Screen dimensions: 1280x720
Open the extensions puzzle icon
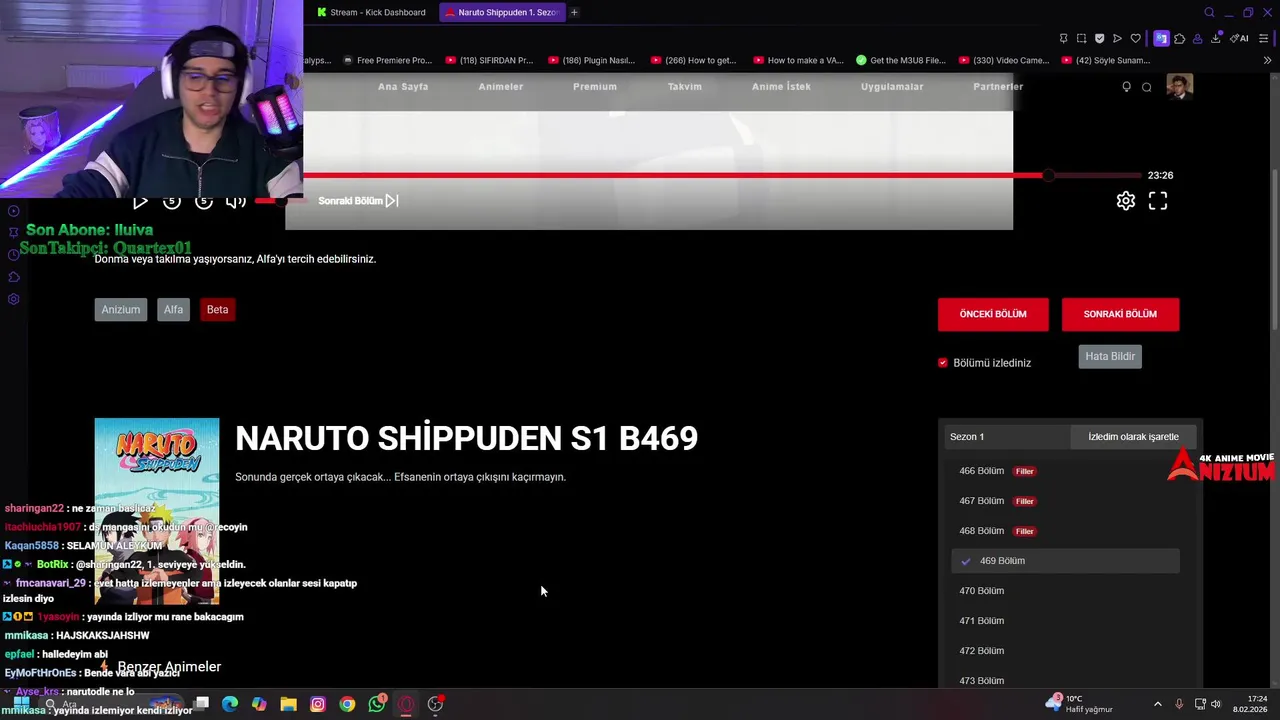pyautogui.click(x=1179, y=39)
